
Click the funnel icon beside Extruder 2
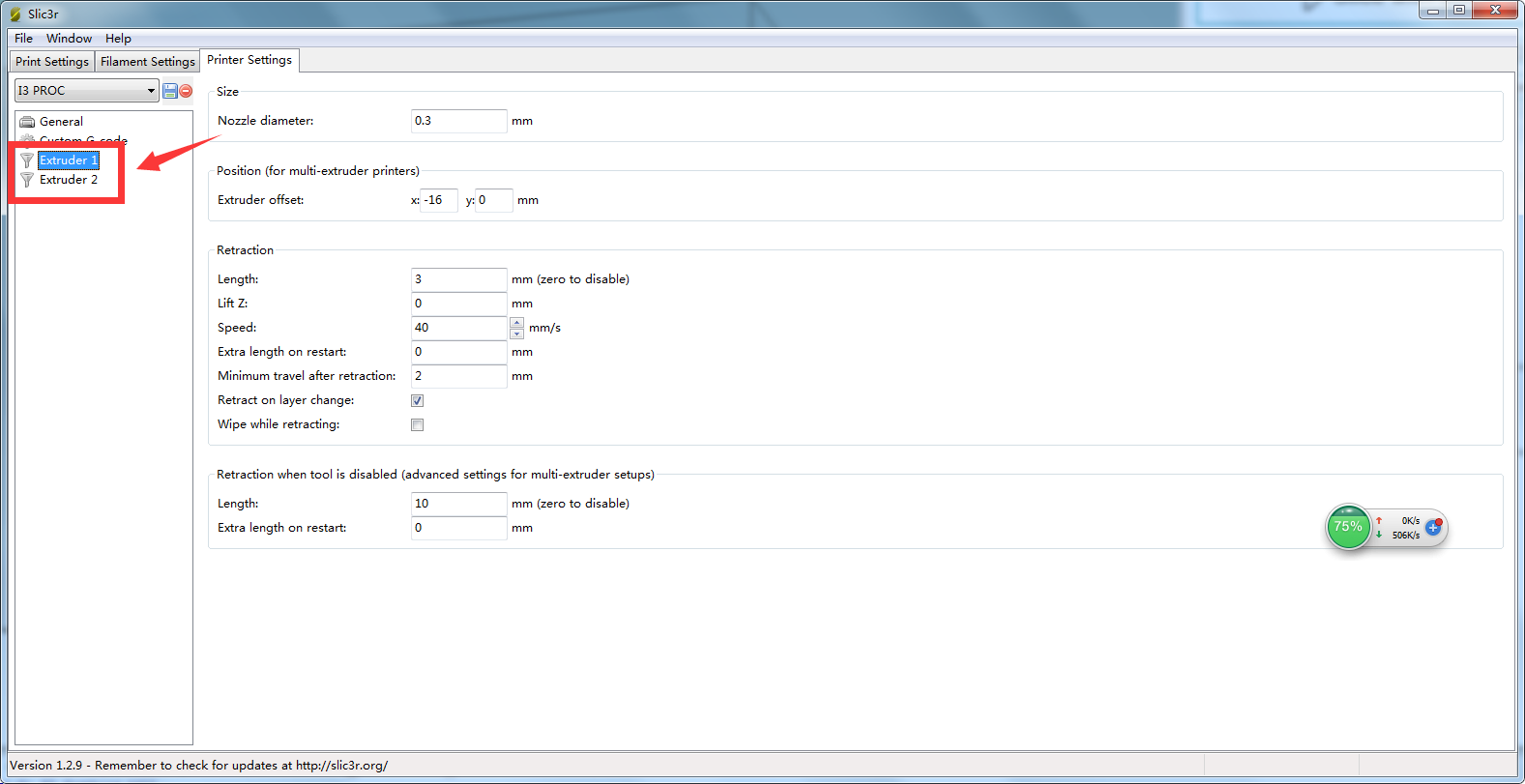coord(27,180)
